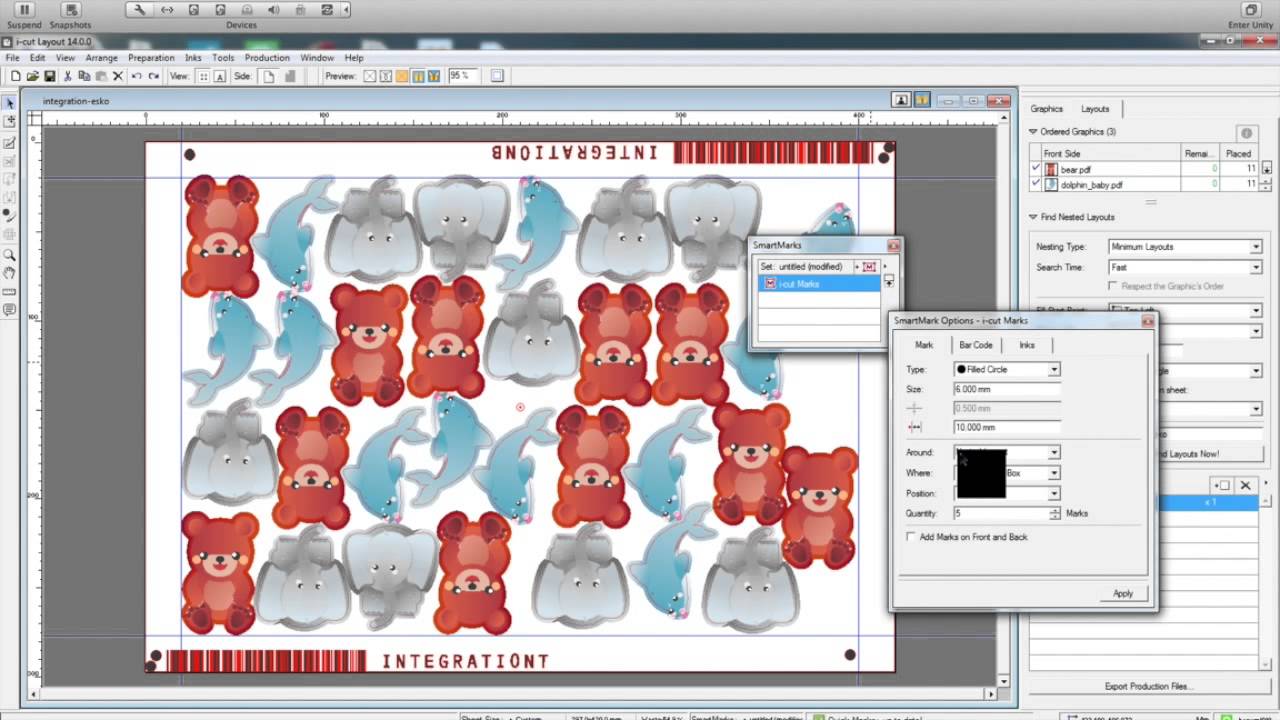The image size is (1280, 720).
Task: Click the Suspend pause button
Action: click(24, 10)
